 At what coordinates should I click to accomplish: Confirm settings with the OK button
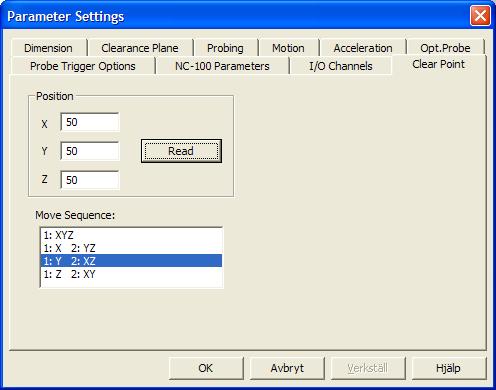pyautogui.click(x=206, y=368)
